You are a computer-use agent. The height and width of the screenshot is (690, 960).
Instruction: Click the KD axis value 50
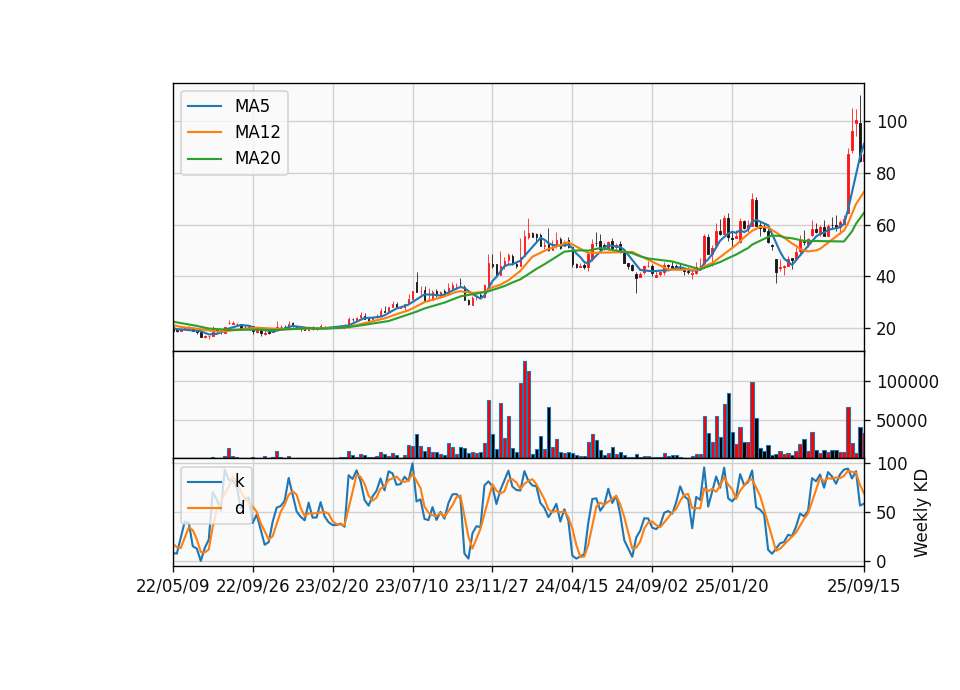click(887, 513)
